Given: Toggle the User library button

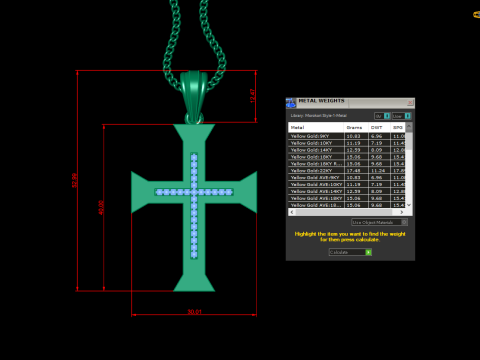Looking at the screenshot, I should click(x=401, y=116).
